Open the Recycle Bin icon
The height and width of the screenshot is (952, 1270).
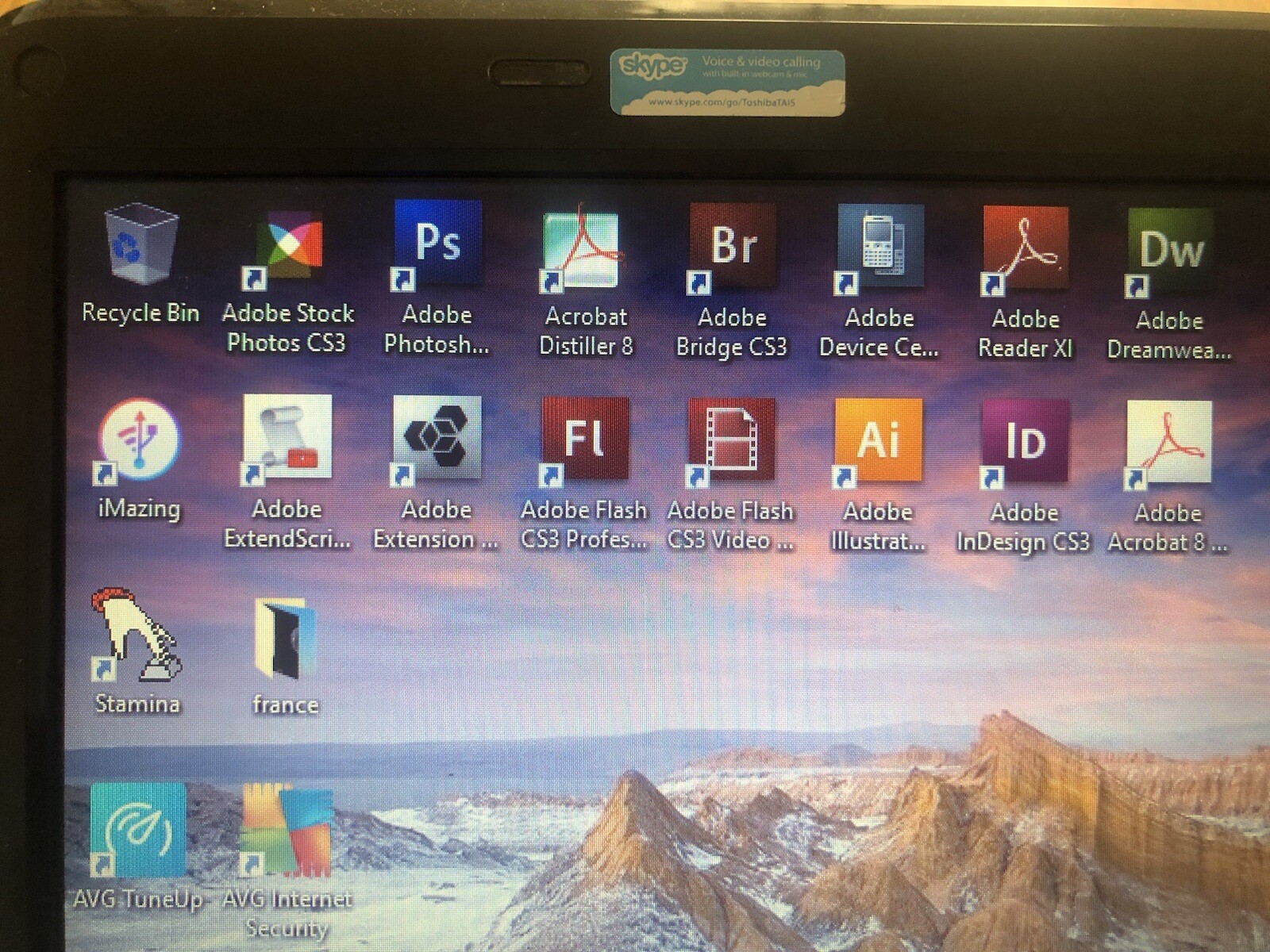click(x=140, y=244)
